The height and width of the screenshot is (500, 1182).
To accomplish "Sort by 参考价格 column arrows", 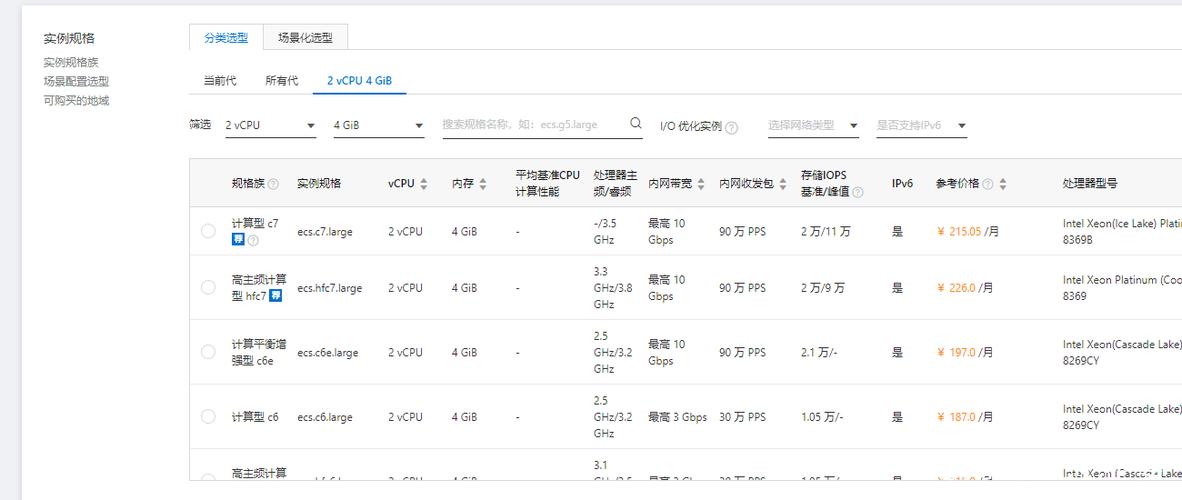I will point(1002,184).
